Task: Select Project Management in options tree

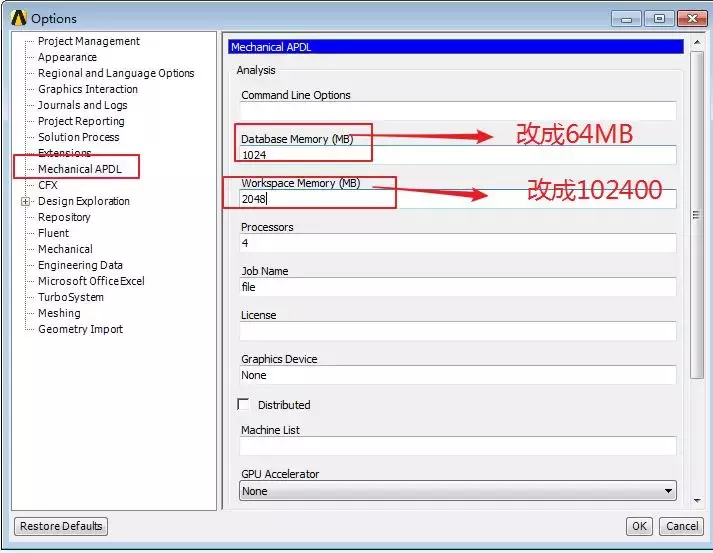Action: (89, 41)
